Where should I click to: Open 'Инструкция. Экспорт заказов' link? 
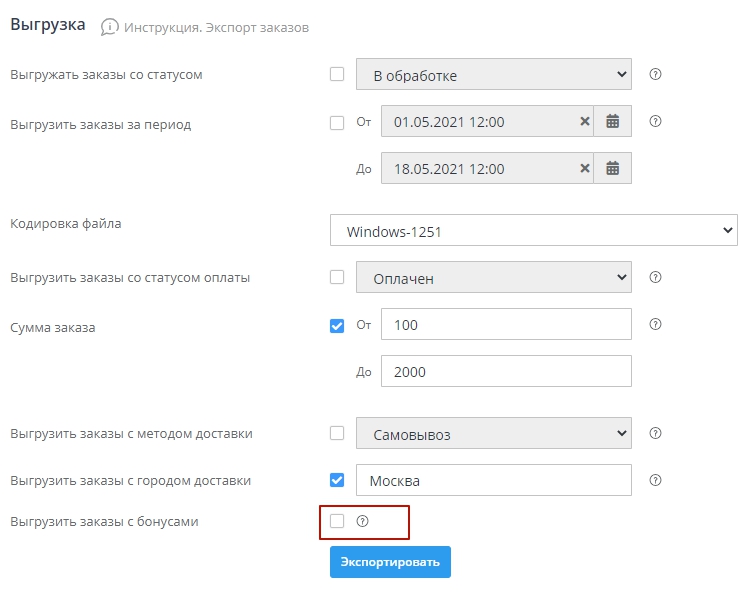[216, 28]
